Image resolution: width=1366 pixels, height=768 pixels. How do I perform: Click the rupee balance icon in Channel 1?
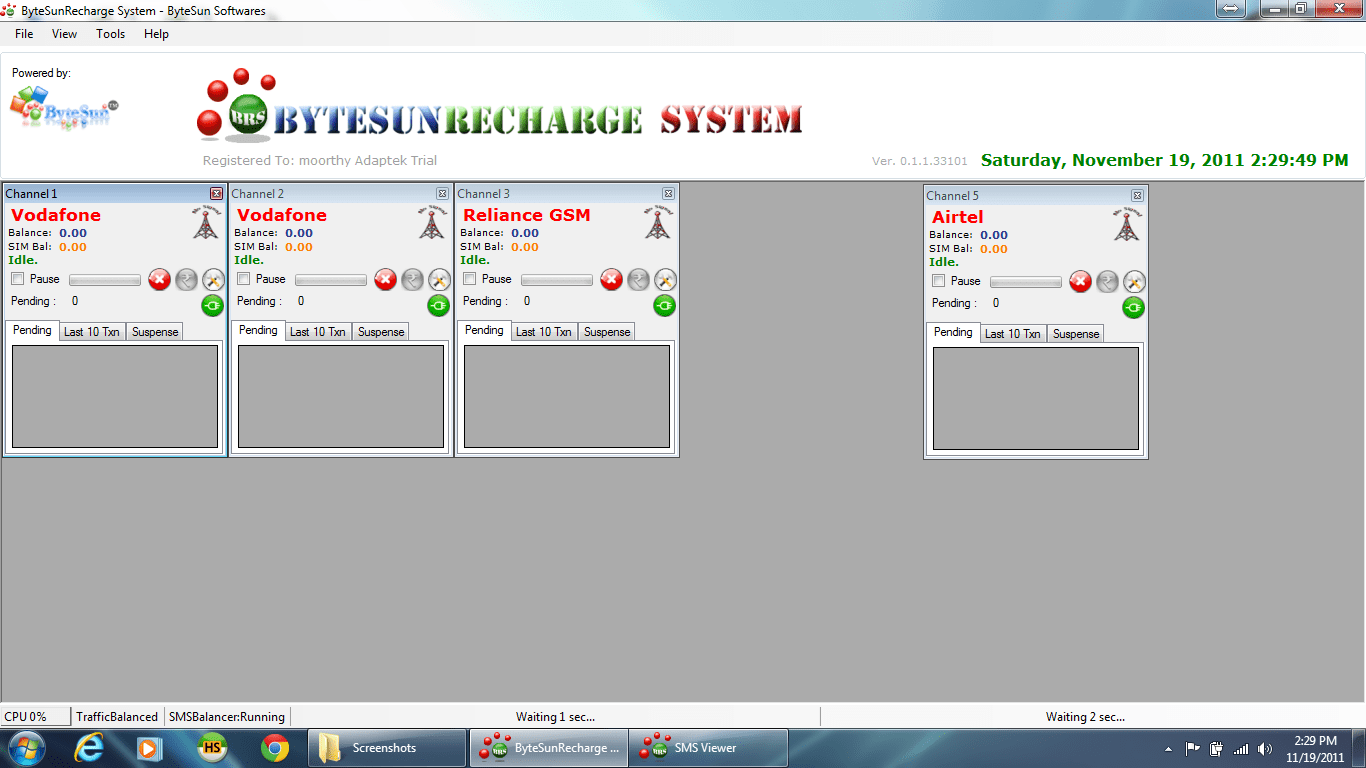coord(186,280)
